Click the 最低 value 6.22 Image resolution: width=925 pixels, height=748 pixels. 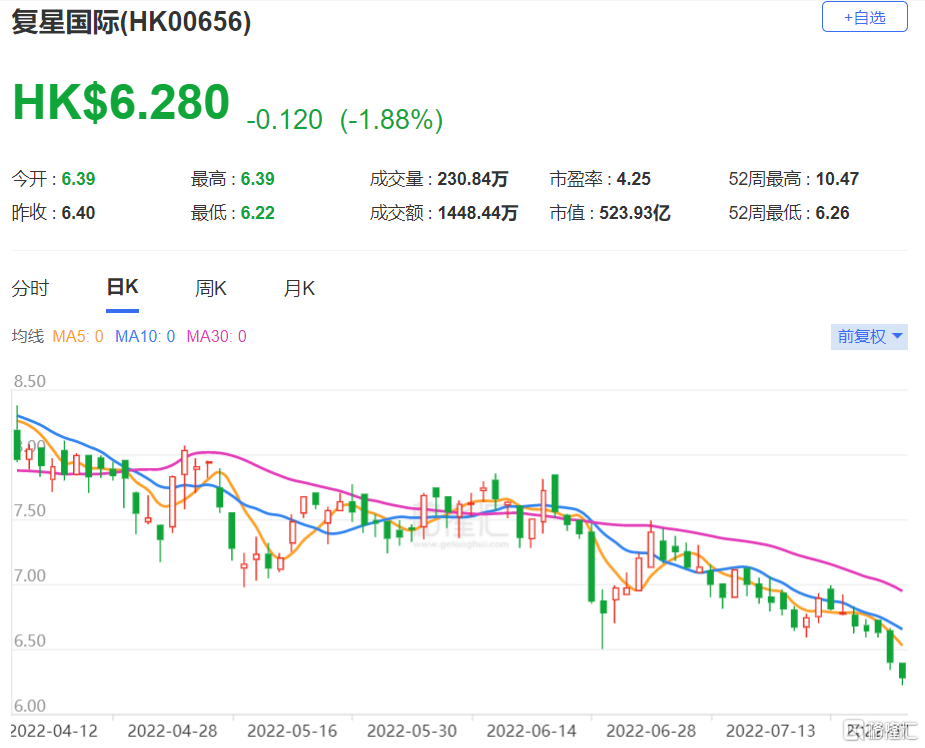(258, 213)
